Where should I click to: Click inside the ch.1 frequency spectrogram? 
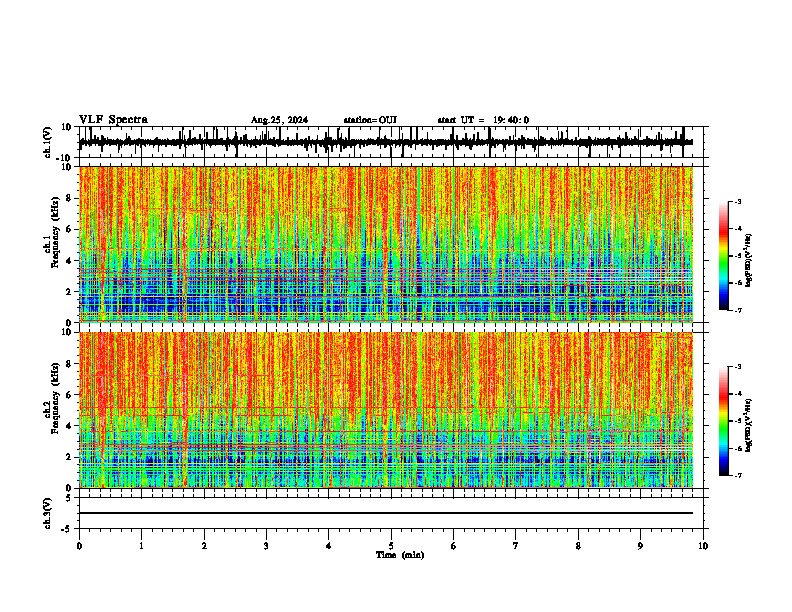click(386, 244)
